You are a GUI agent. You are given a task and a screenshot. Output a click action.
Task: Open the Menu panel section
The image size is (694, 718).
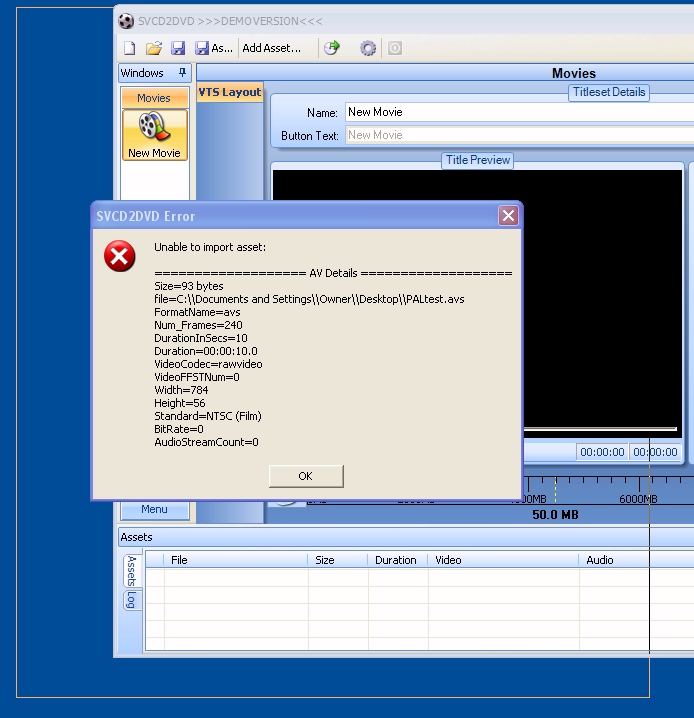[x=154, y=509]
